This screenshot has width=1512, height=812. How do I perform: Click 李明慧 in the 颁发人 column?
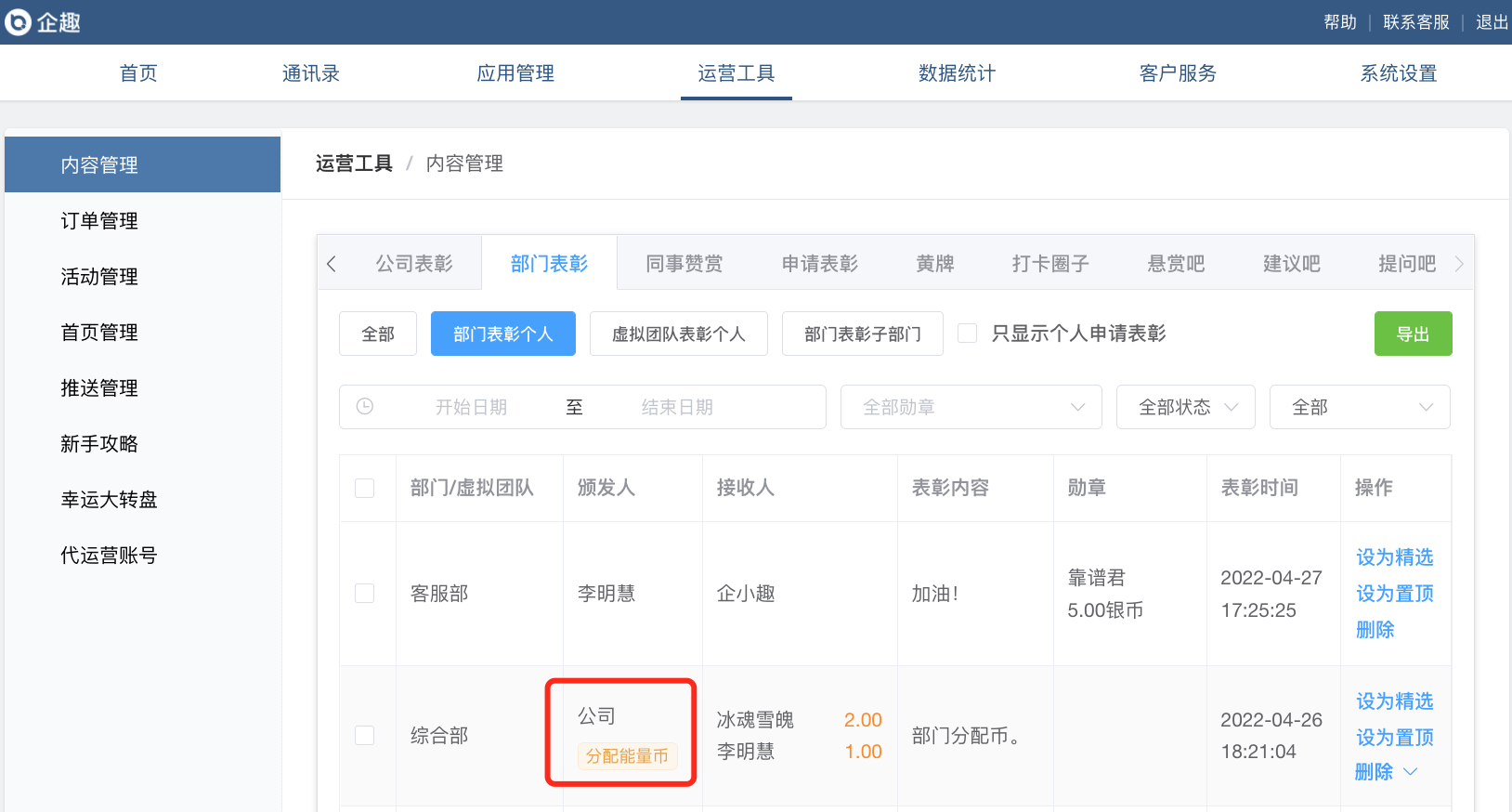tap(606, 593)
